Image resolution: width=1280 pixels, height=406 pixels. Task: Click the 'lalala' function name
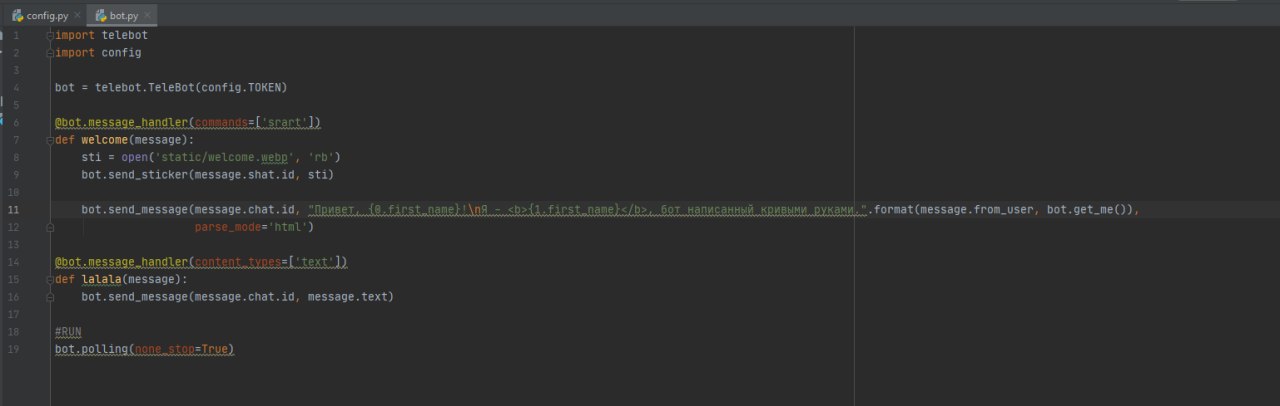[101, 279]
